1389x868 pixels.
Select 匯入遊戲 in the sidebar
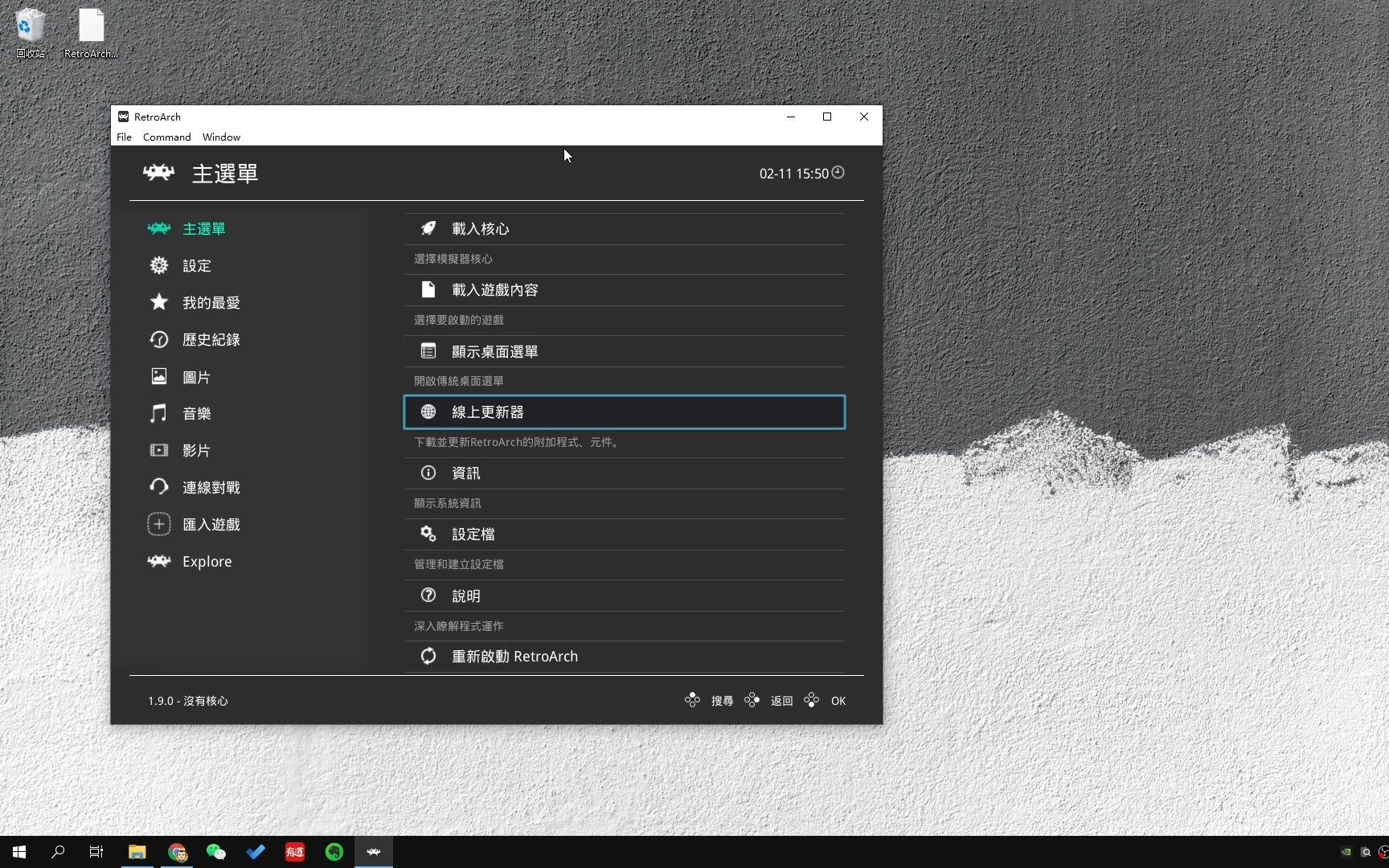tap(211, 525)
